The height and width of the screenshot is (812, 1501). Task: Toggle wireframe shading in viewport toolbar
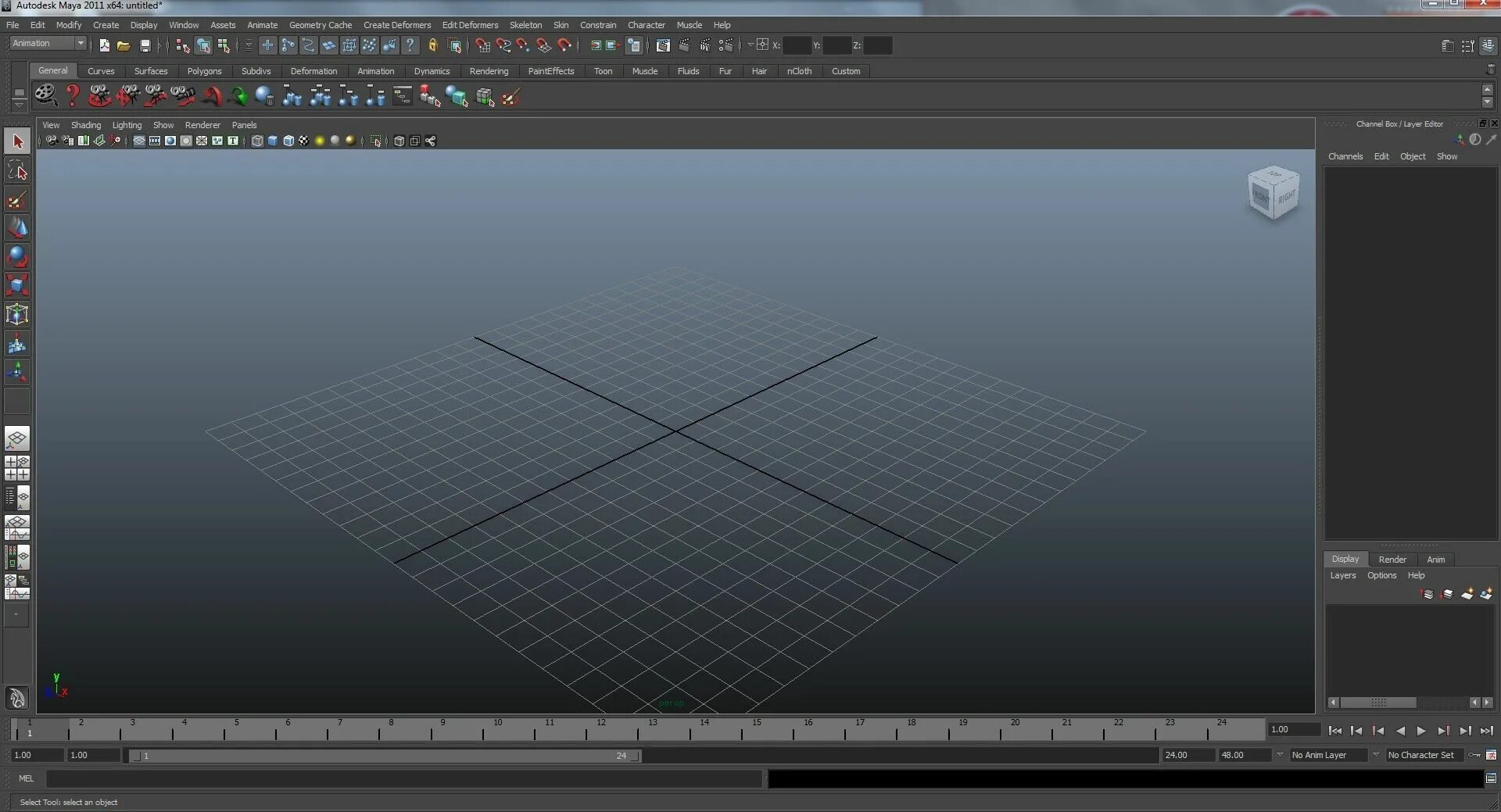(x=257, y=141)
